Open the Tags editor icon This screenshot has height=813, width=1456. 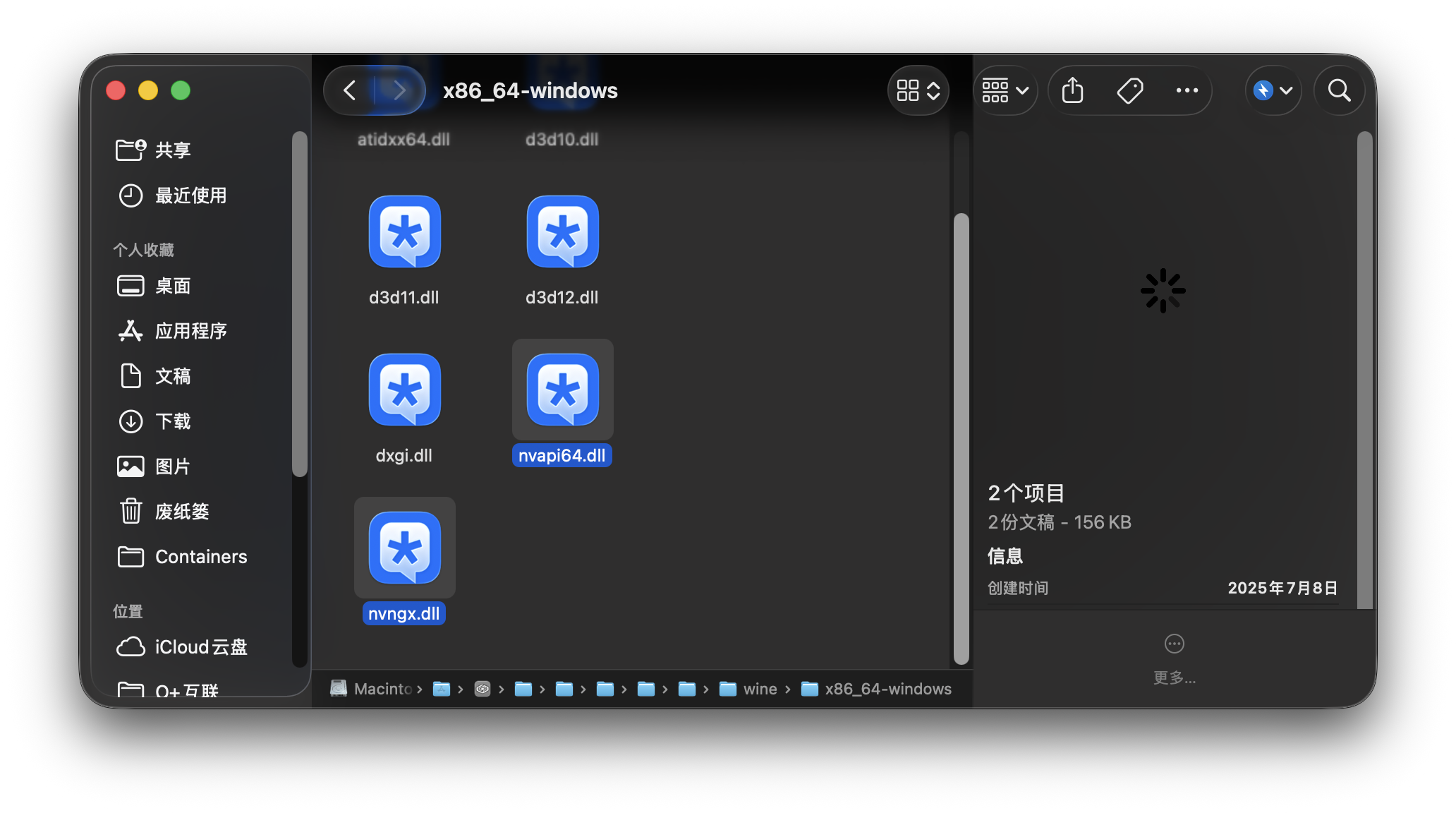(x=1130, y=90)
